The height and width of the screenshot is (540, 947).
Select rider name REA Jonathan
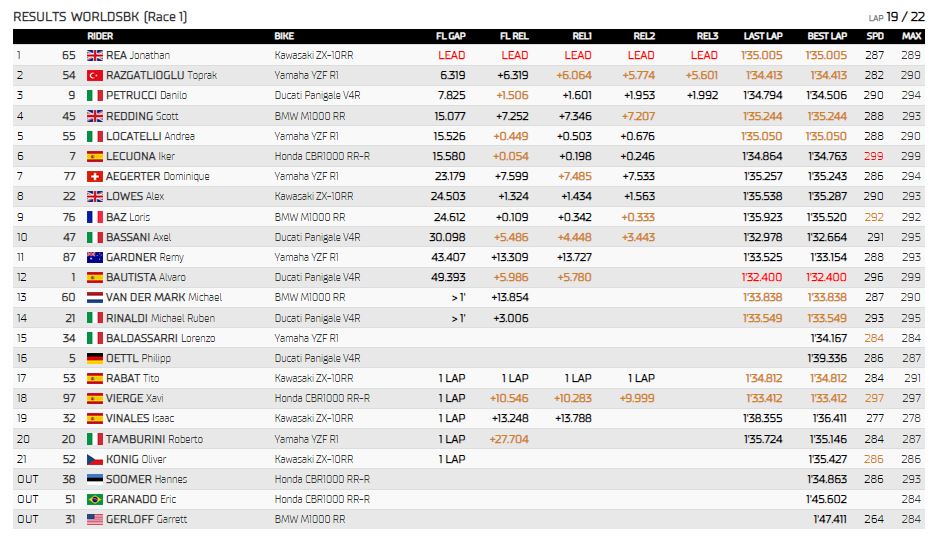pos(138,56)
